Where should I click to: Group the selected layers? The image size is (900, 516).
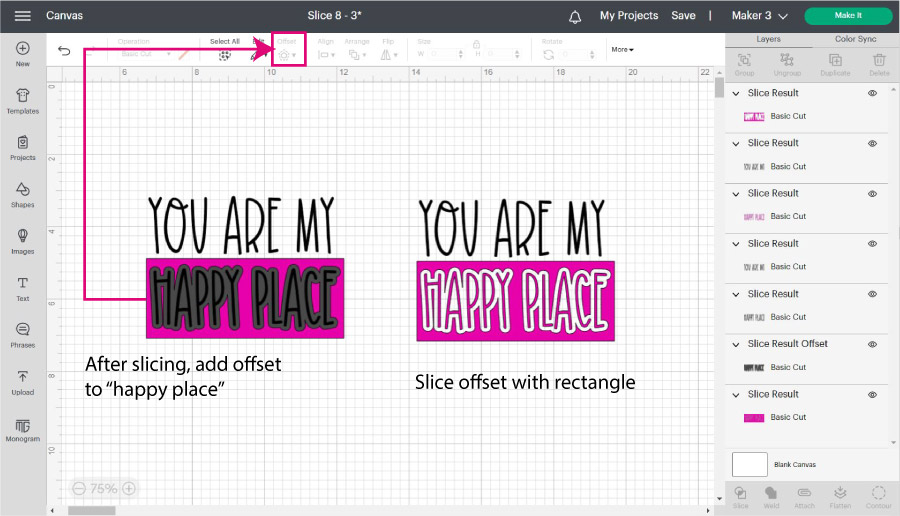[x=744, y=64]
